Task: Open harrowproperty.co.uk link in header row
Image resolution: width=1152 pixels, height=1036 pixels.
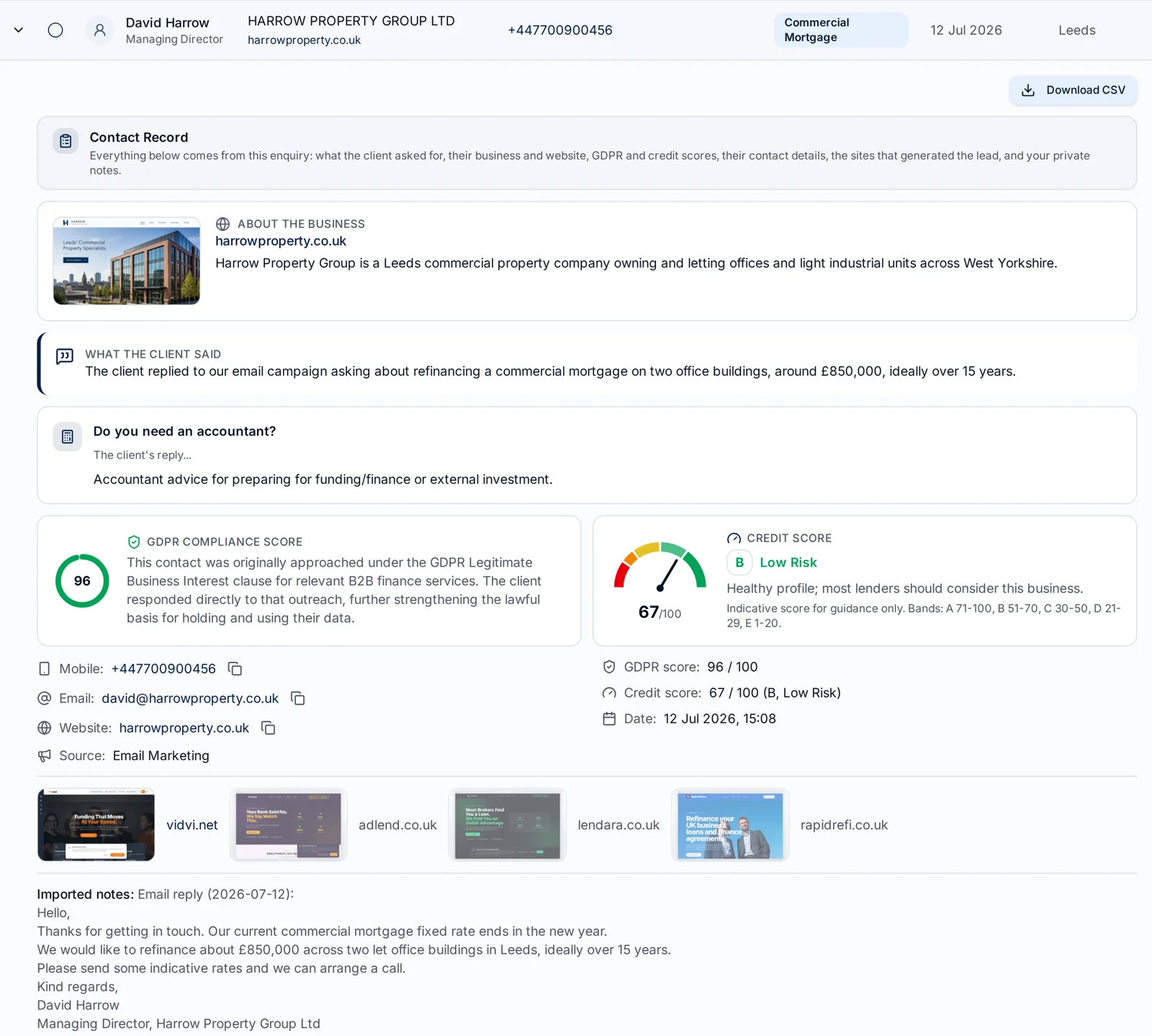Action: click(x=304, y=40)
